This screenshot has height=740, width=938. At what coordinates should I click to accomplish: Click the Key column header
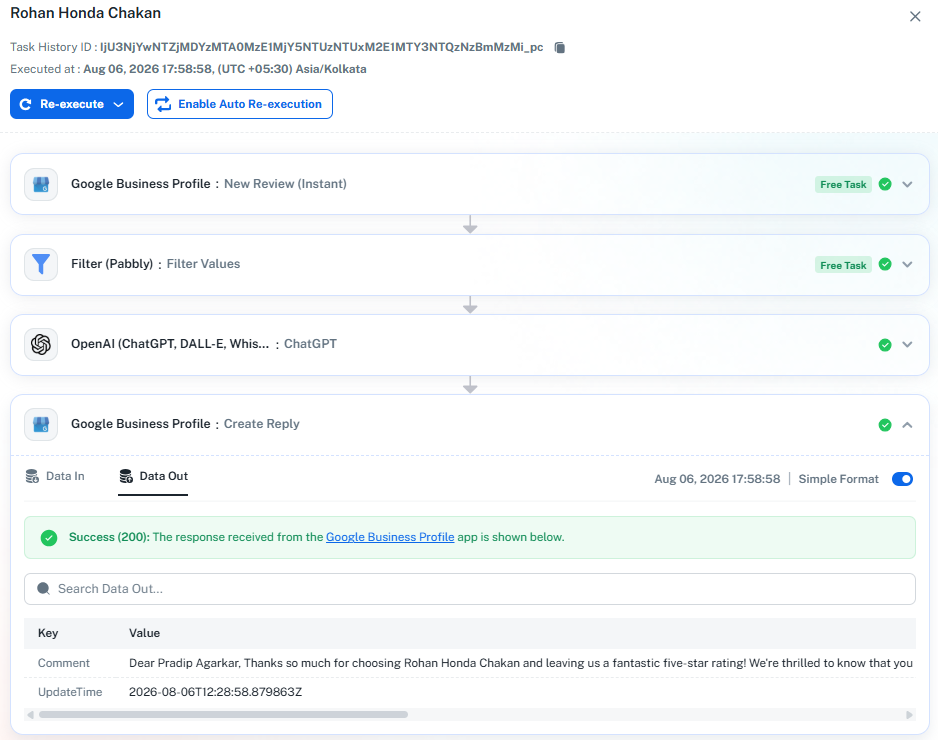click(x=48, y=633)
